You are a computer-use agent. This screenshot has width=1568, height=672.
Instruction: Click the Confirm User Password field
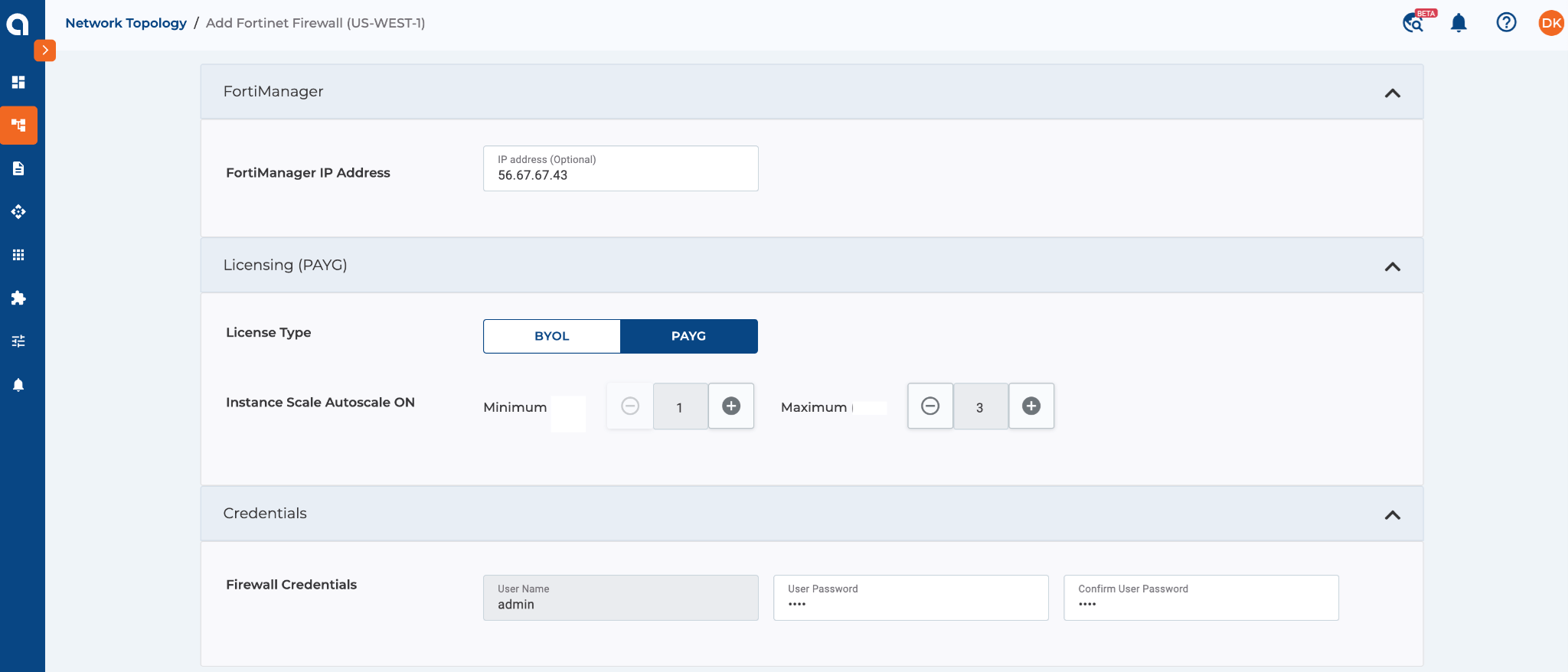(1201, 598)
